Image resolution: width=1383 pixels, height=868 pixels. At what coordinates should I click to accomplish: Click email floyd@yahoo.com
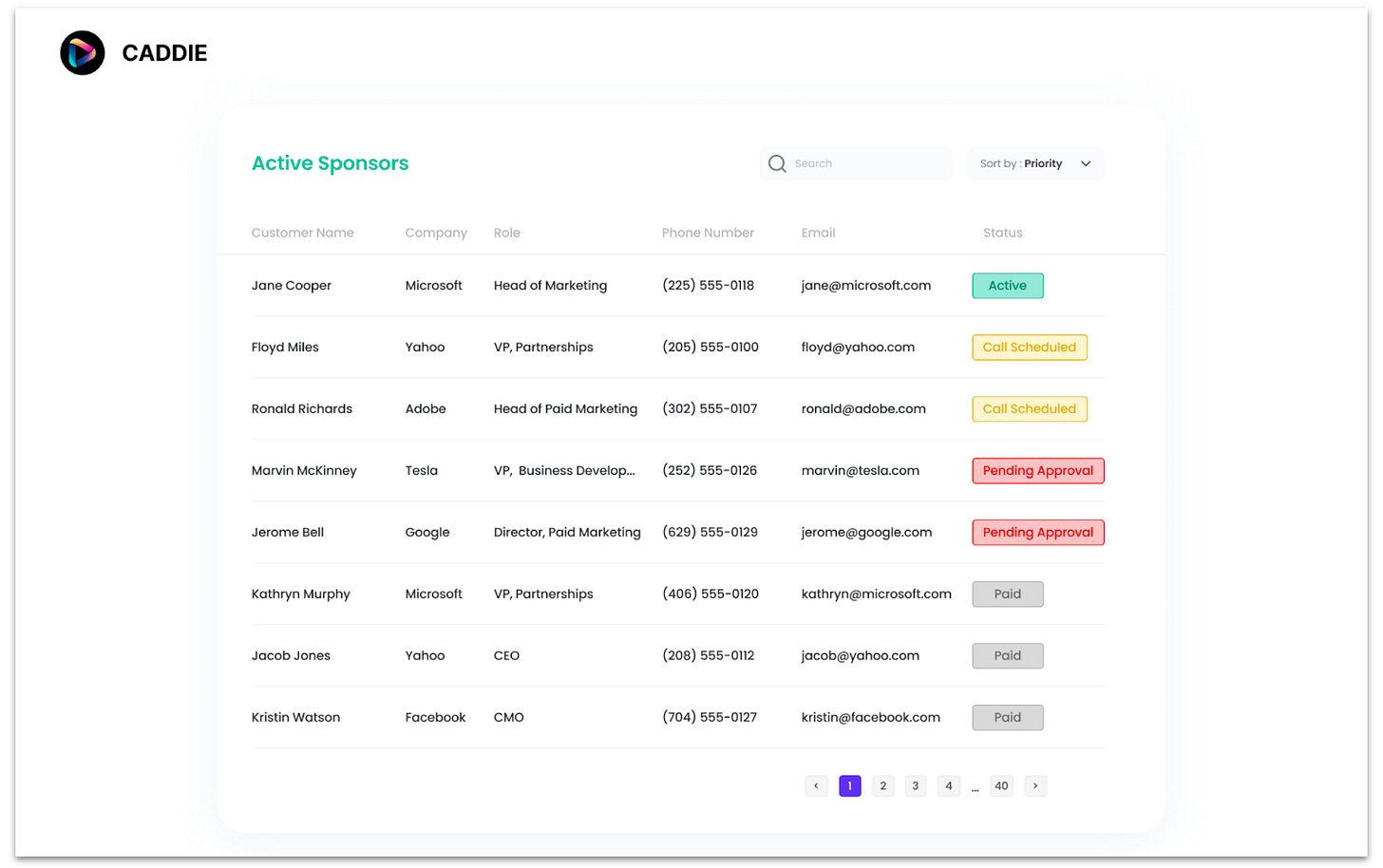(x=858, y=348)
